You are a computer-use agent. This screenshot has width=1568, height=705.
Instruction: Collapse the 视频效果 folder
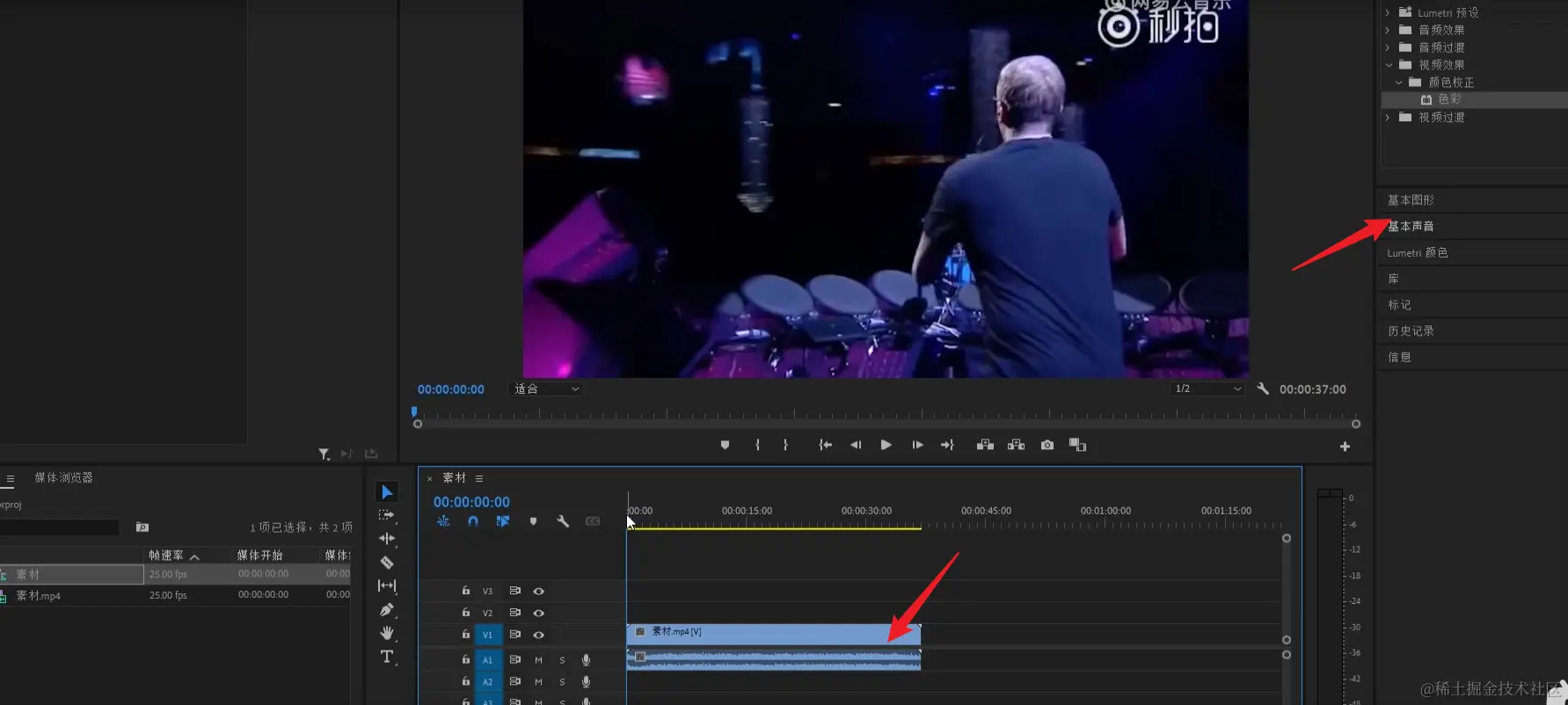point(1389,65)
